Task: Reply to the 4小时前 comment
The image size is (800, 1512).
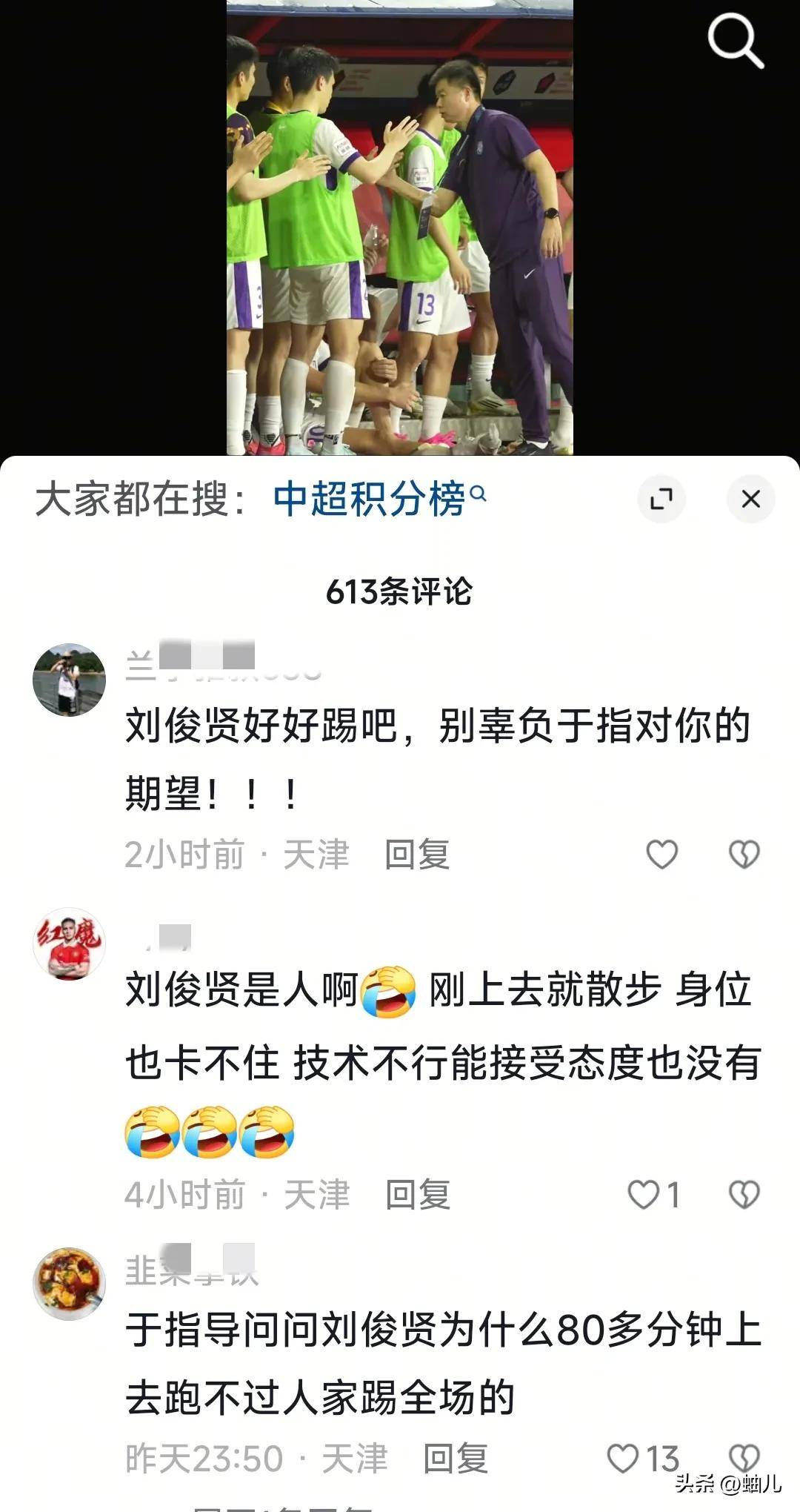Action: click(418, 1194)
